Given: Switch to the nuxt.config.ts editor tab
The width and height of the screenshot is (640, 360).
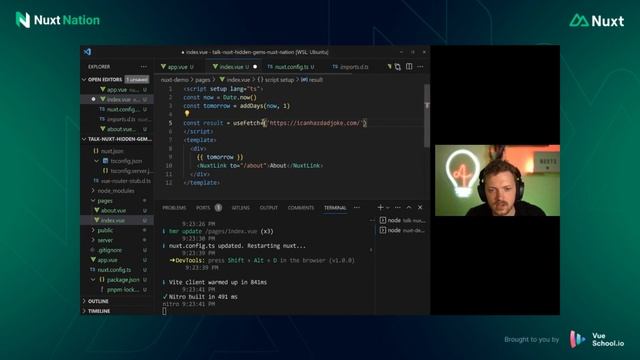Looking at the screenshot, I should coord(291,67).
